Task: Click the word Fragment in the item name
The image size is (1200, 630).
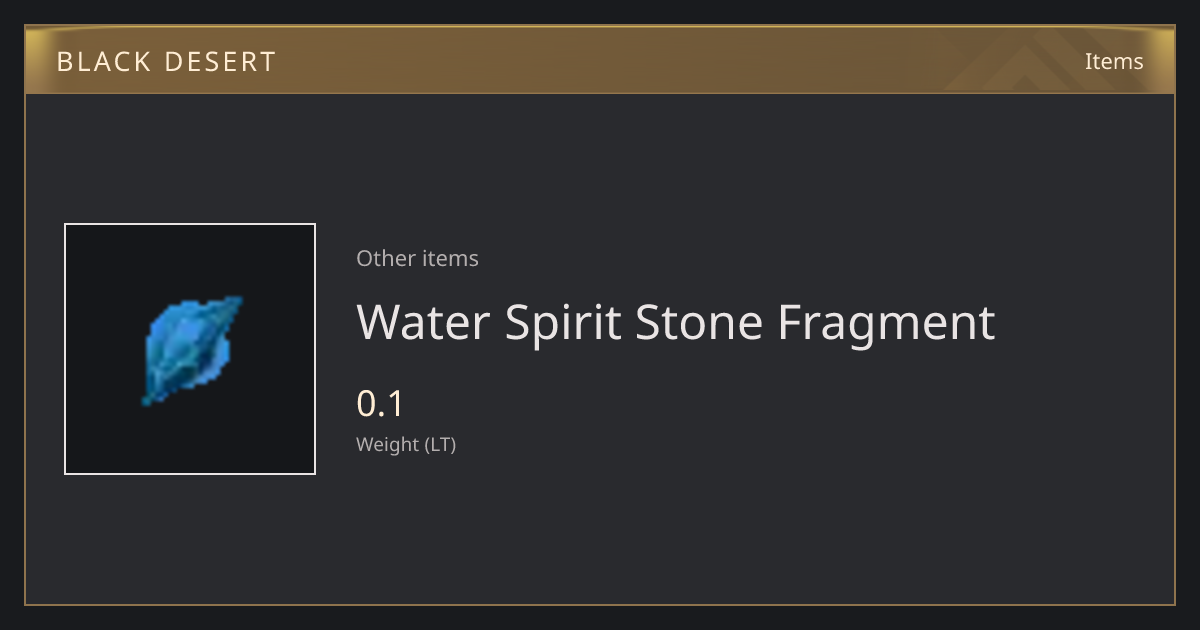Action: (x=886, y=324)
